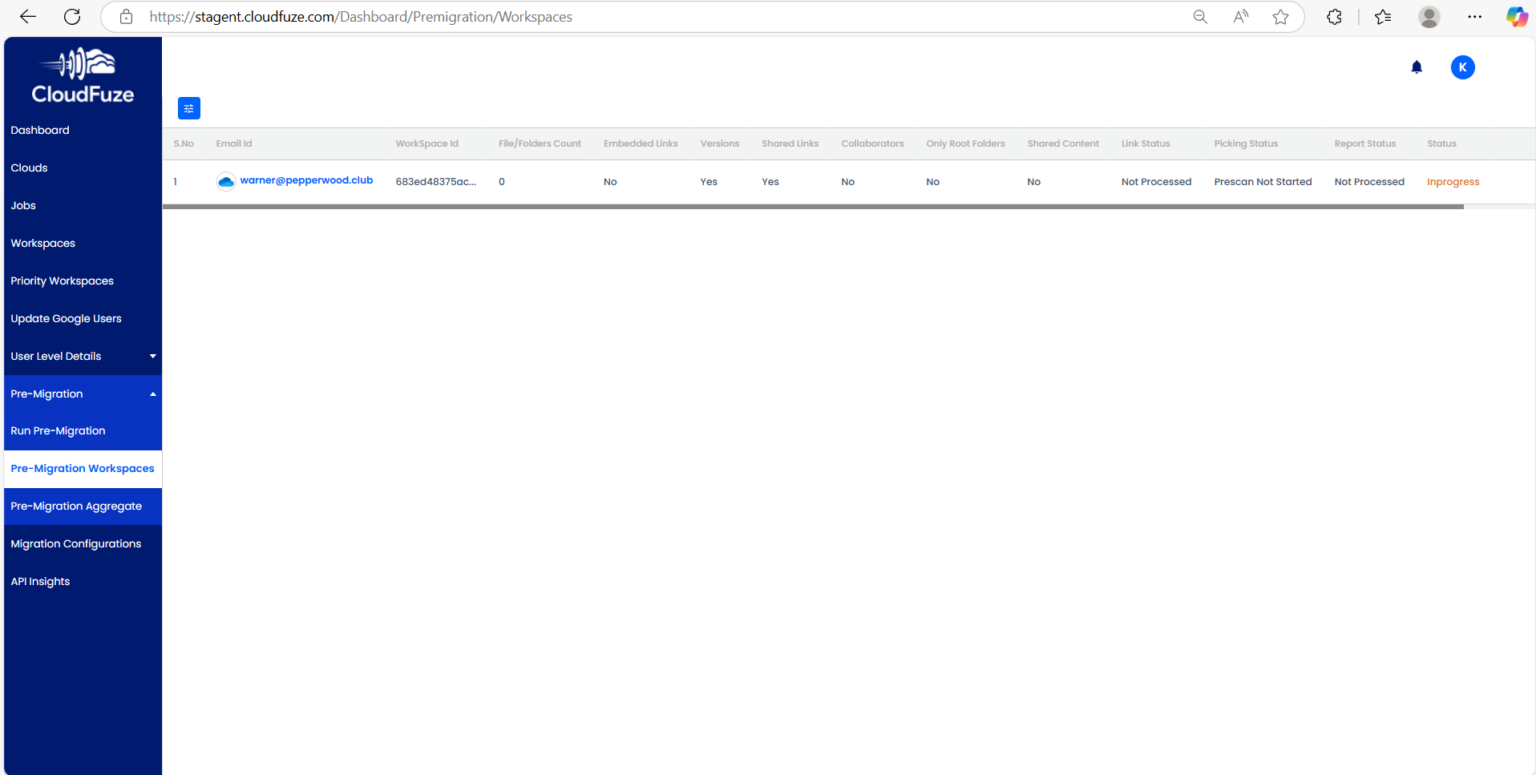
Task: Open the Copilot icon in the browser toolbar
Action: coord(1517,16)
